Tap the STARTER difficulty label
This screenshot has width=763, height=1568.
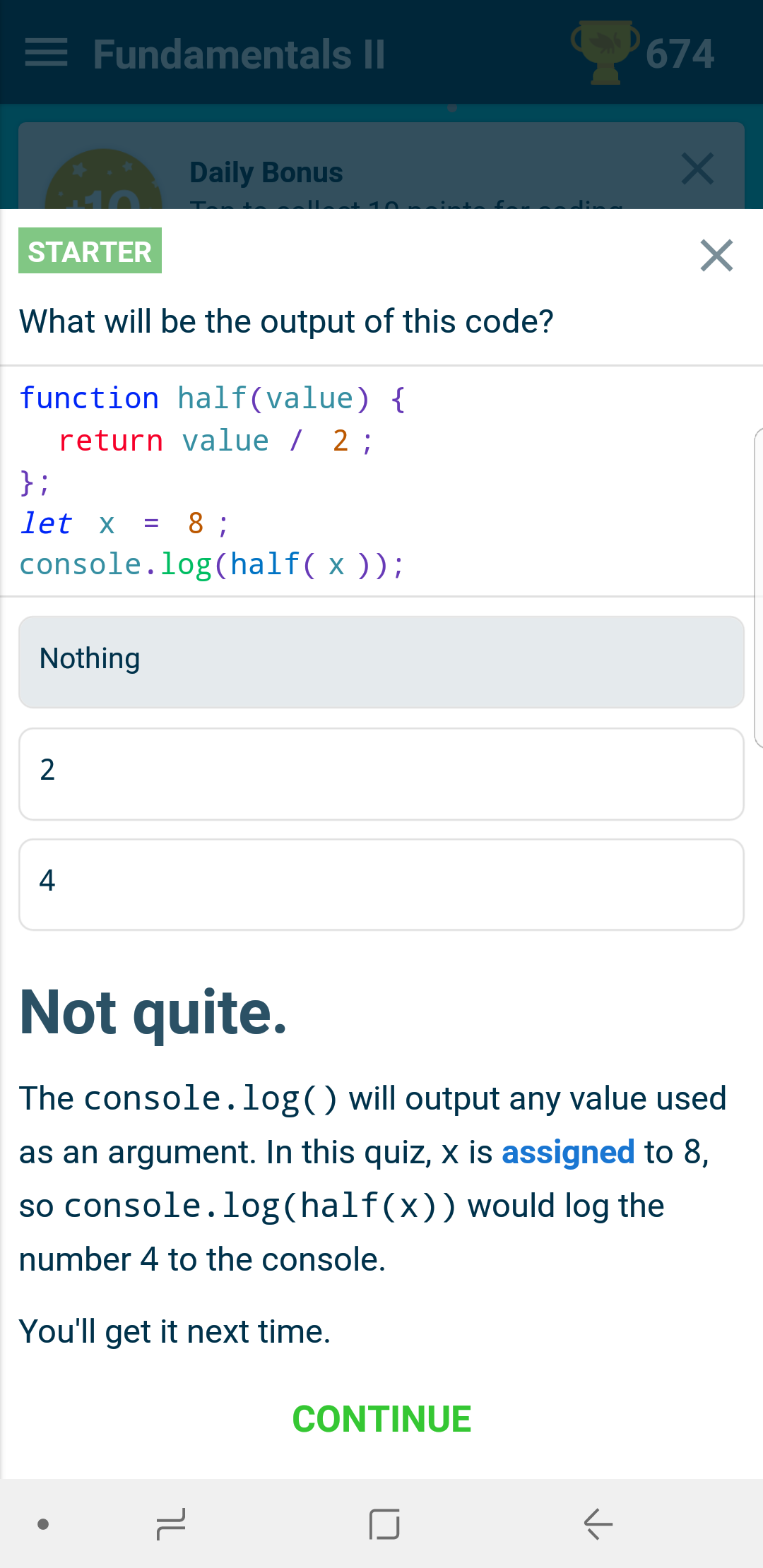click(x=90, y=251)
